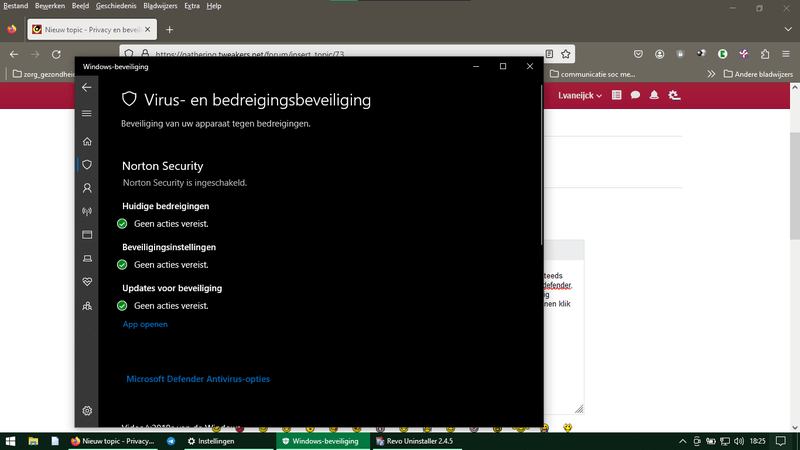Open the Beeld menu
800x450 pixels.
coord(81,6)
